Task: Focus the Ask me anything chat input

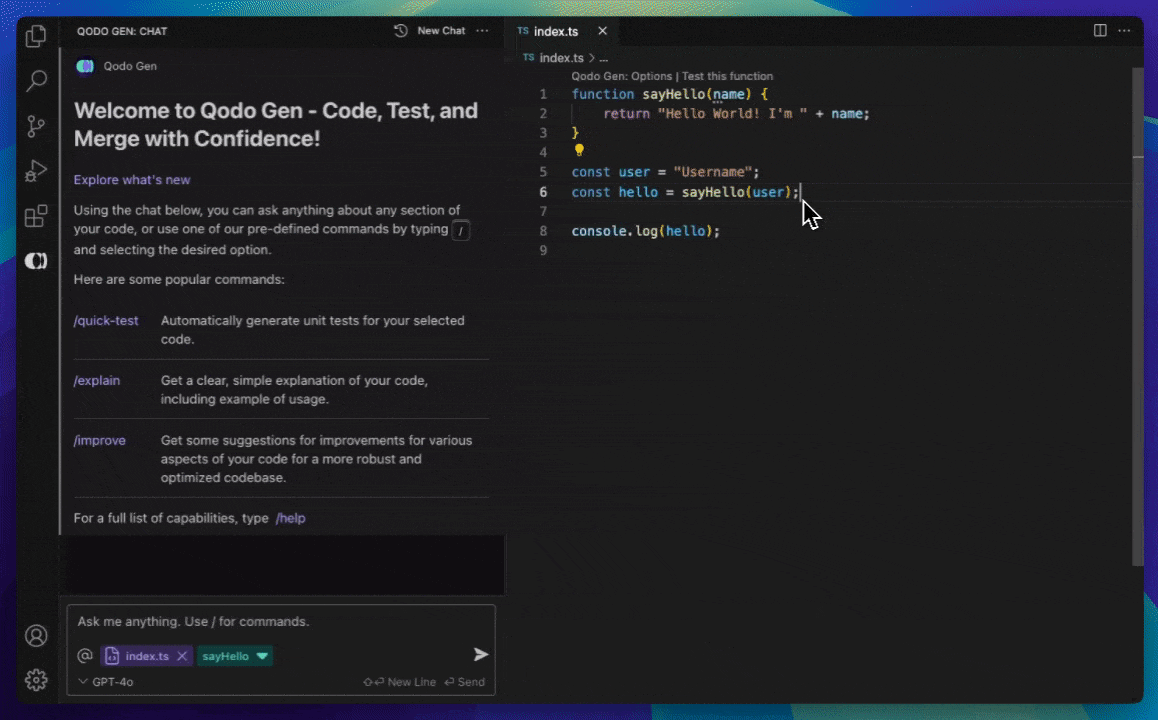Action: [x=281, y=622]
